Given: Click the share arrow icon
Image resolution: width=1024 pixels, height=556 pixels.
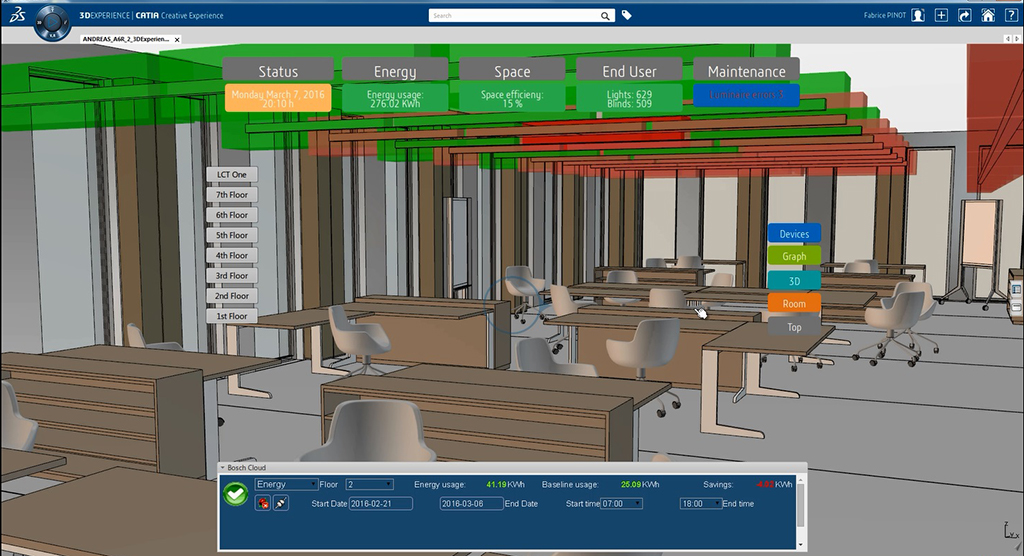Looking at the screenshot, I should click(964, 16).
